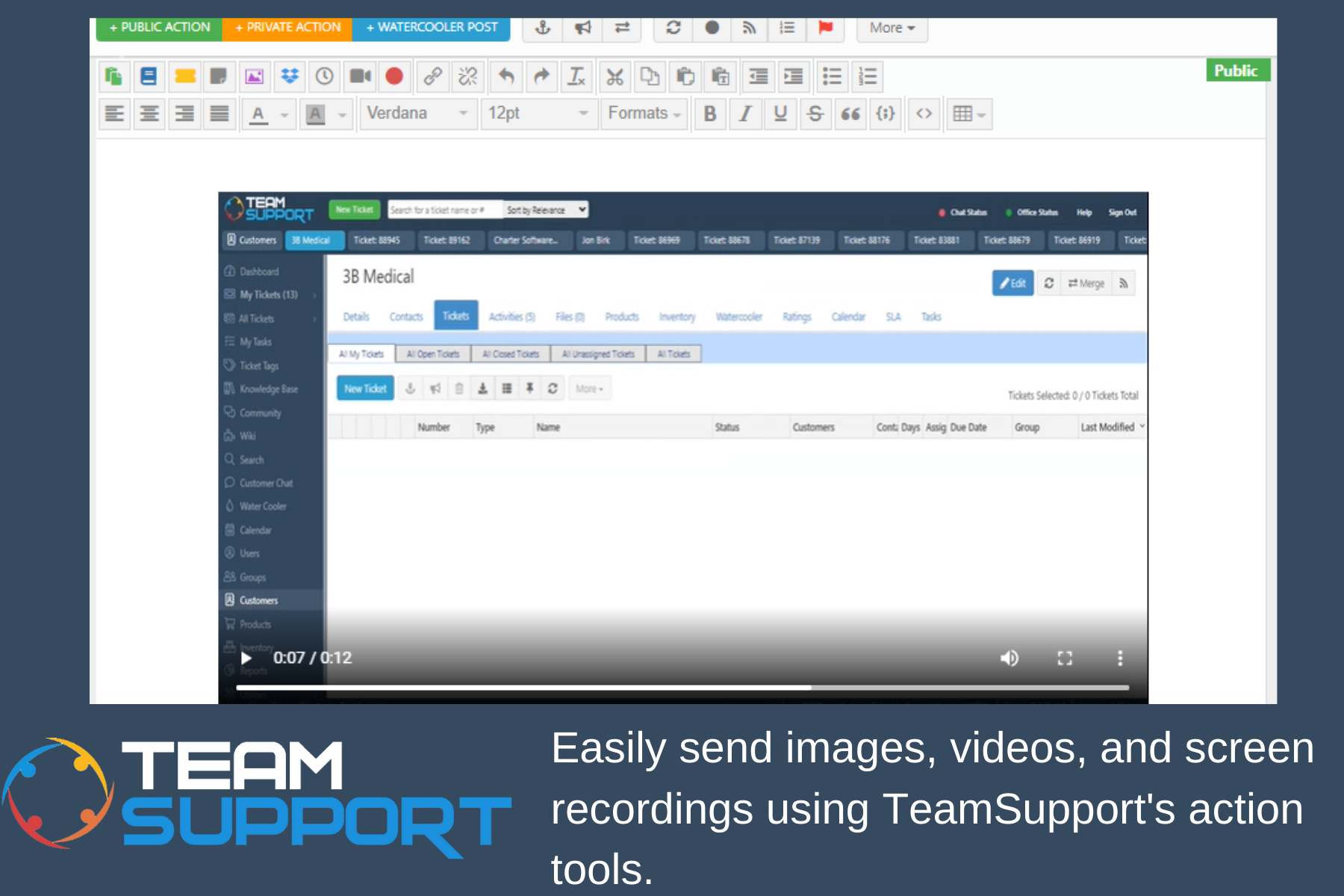Select the All Open Tickets filter tab
Screen dimensions: 1344x896
coord(433,354)
